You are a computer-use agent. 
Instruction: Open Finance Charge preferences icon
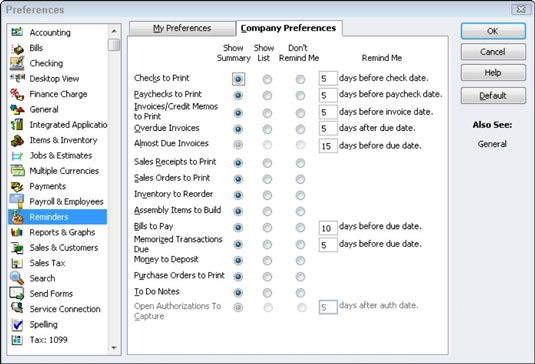(x=17, y=94)
